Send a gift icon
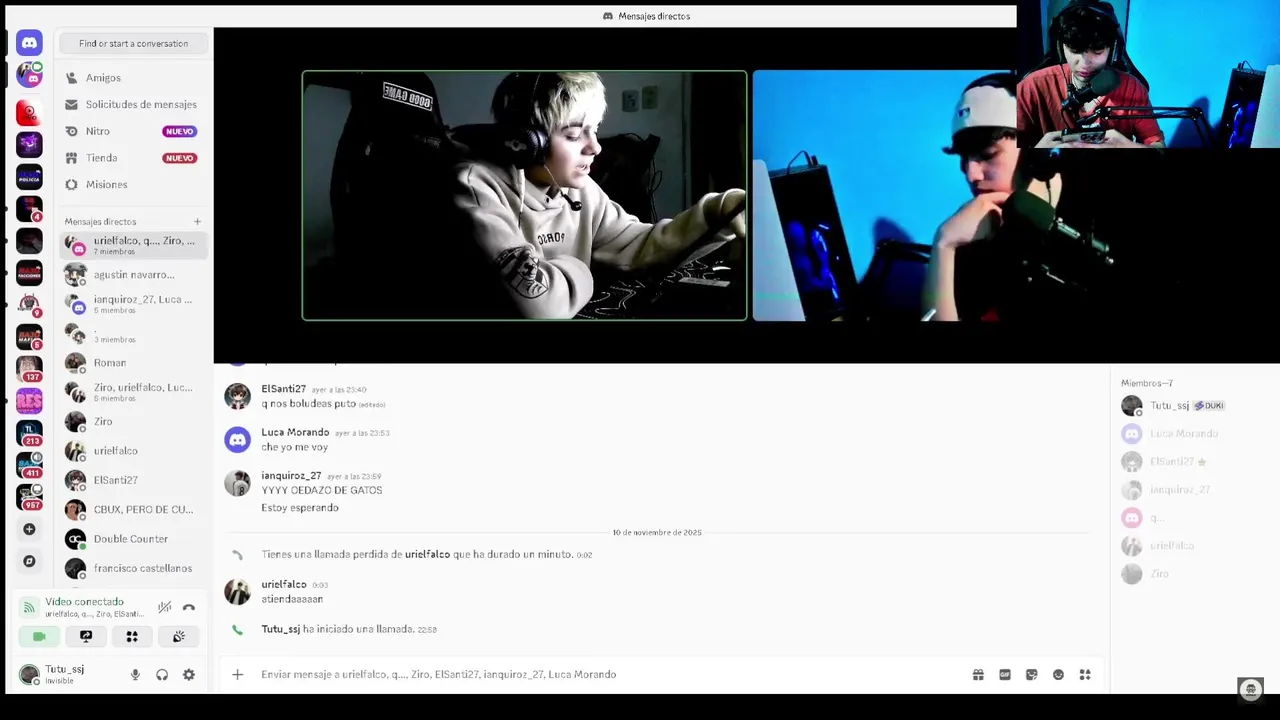The height and width of the screenshot is (720, 1280). click(978, 675)
